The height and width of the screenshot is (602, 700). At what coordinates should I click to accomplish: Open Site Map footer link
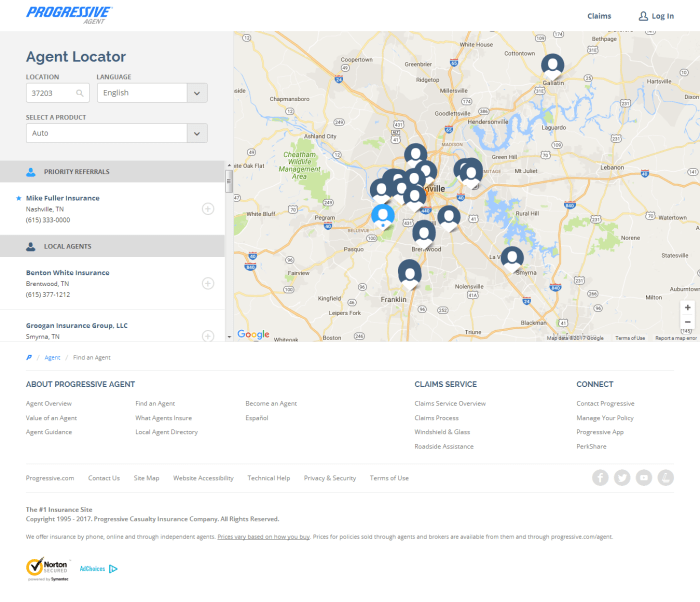click(146, 478)
